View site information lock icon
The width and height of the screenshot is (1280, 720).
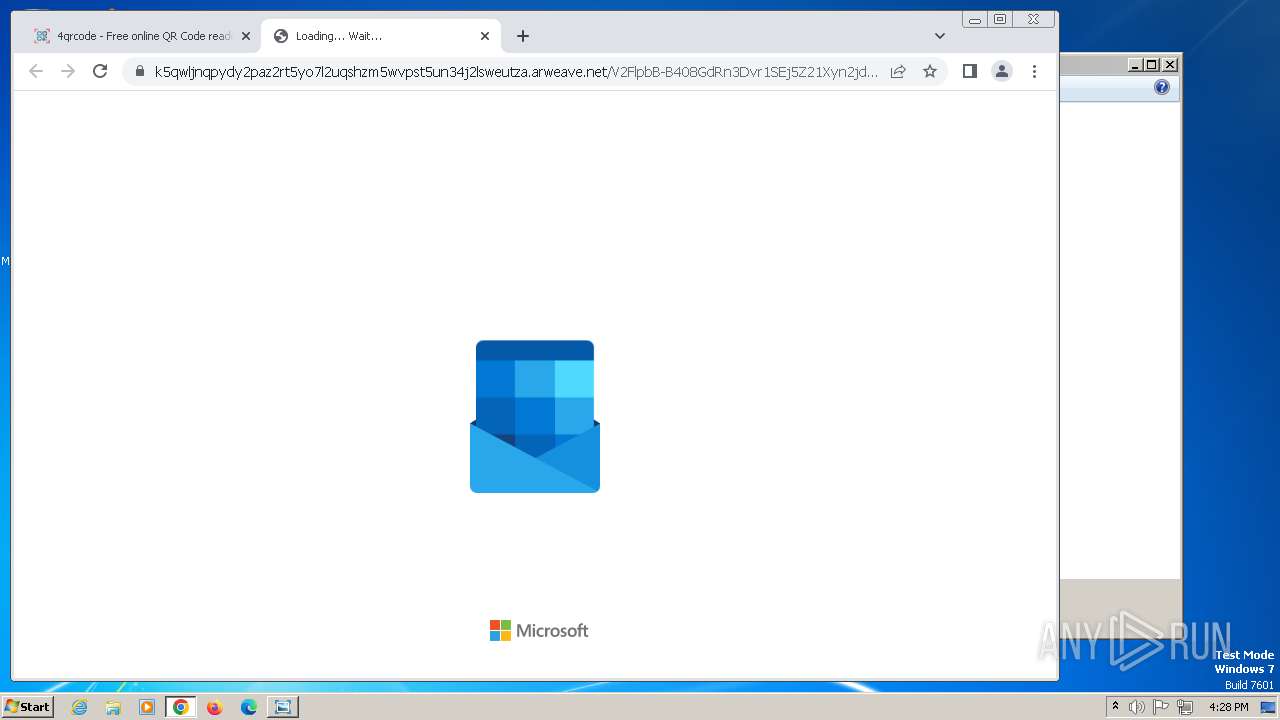(139, 71)
